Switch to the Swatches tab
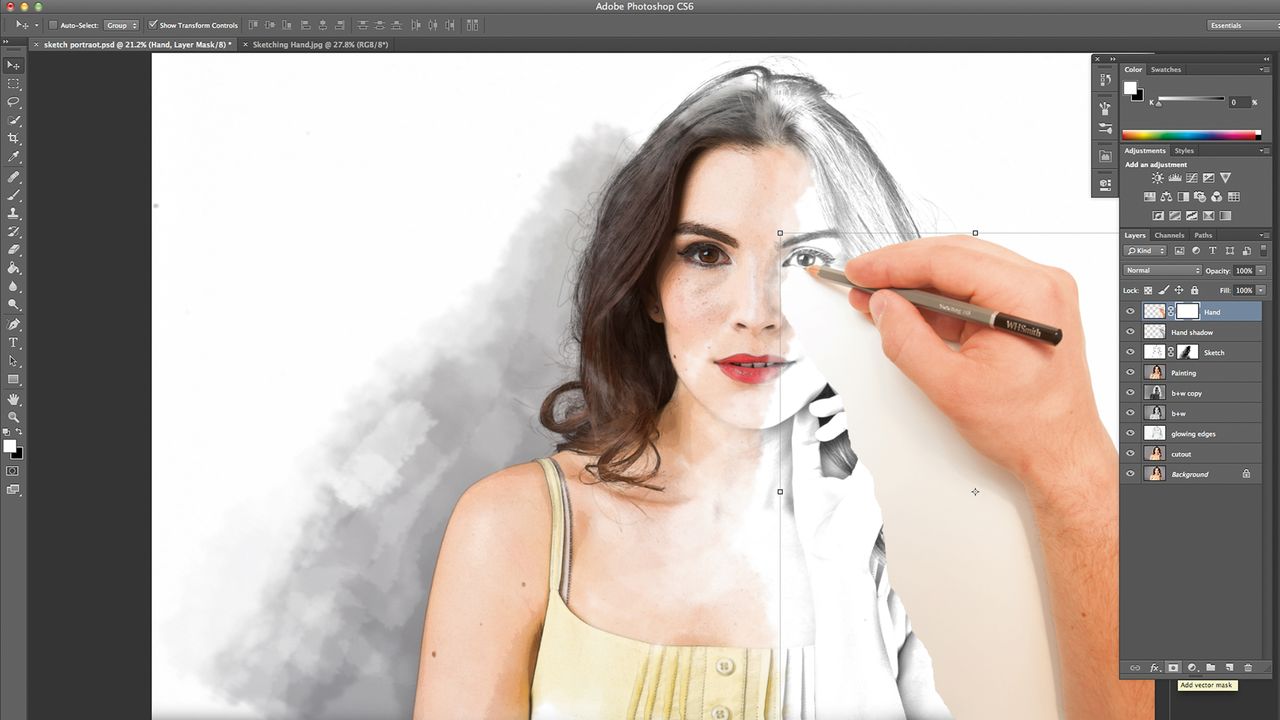The width and height of the screenshot is (1280, 720). (x=1166, y=70)
